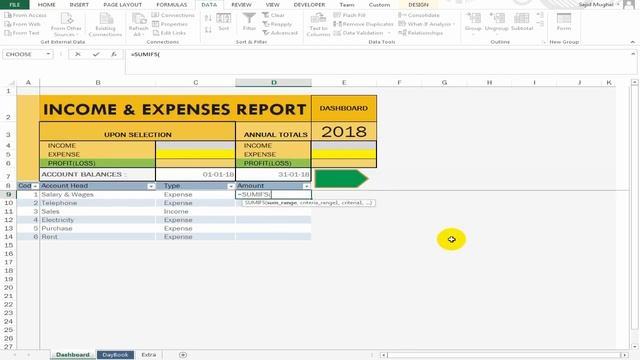
Task: Open the Name Box dropdown arrow
Action: pyautogui.click(x=48, y=54)
